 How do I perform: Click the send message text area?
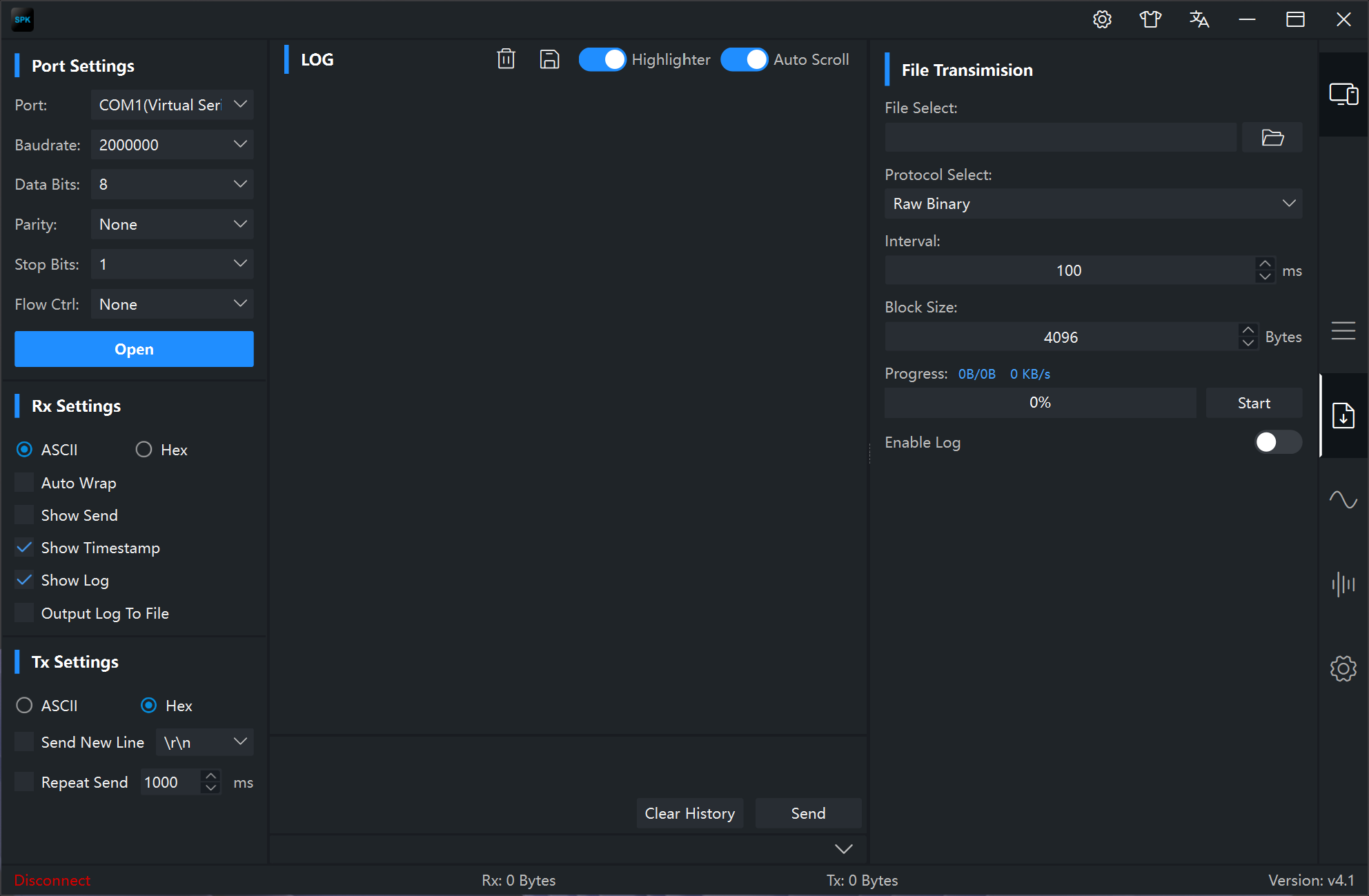tap(568, 766)
